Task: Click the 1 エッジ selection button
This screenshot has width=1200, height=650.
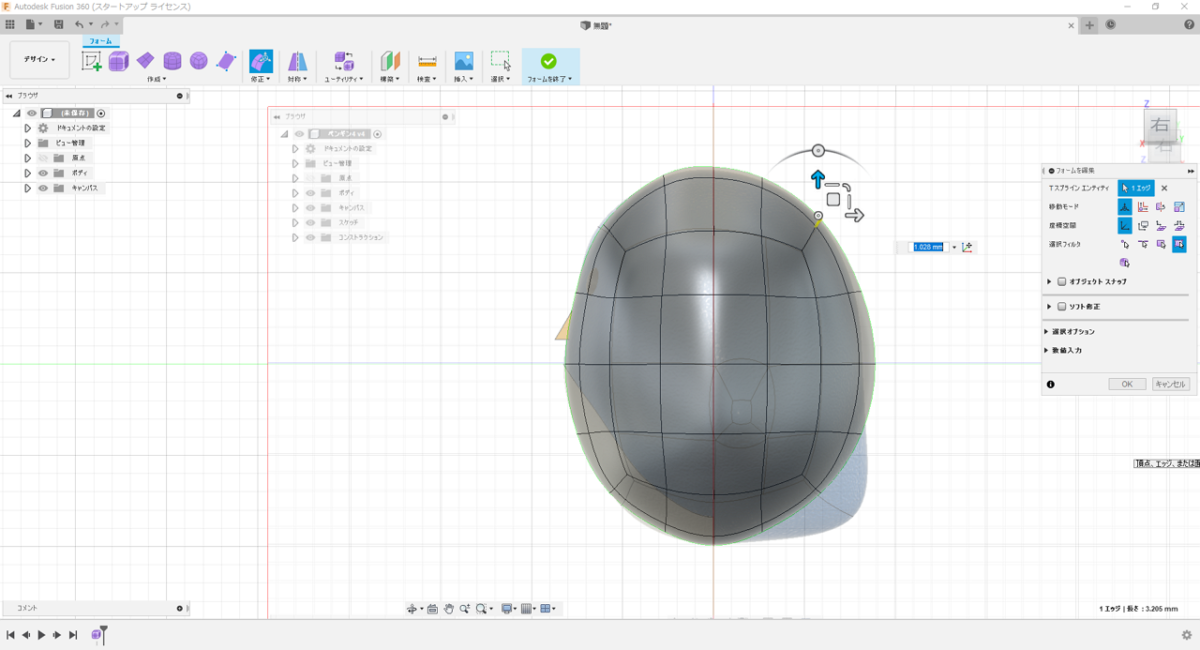Action: coord(1136,187)
